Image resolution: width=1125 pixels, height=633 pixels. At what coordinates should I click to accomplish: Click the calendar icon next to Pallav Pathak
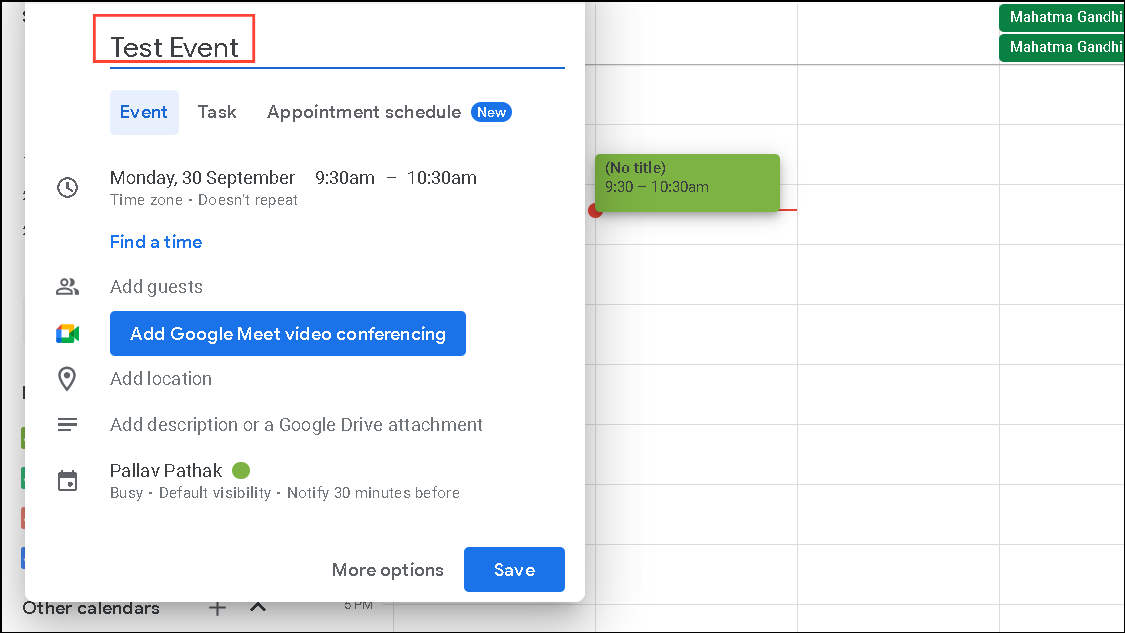67,480
